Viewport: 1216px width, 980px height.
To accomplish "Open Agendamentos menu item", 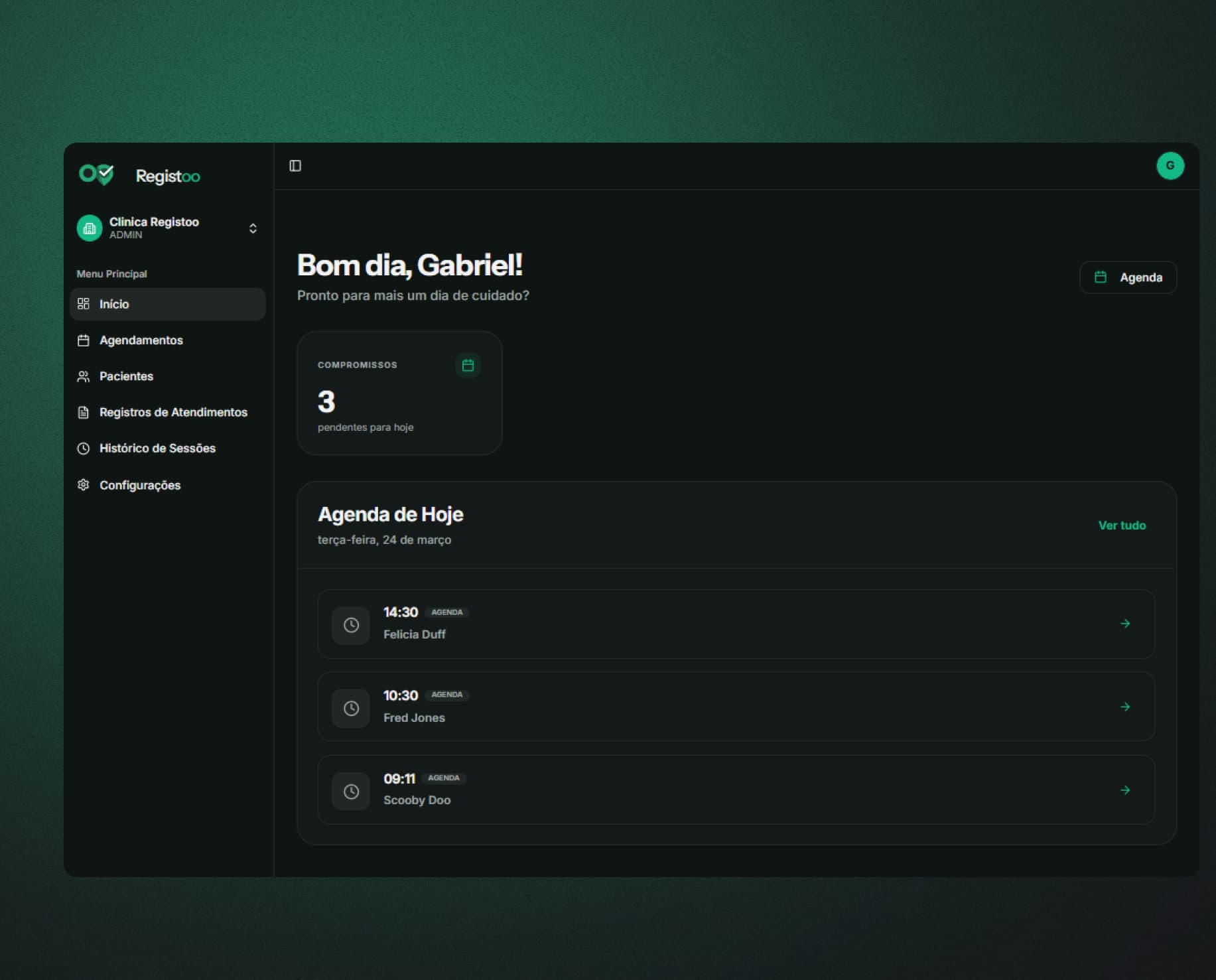I will [168, 340].
